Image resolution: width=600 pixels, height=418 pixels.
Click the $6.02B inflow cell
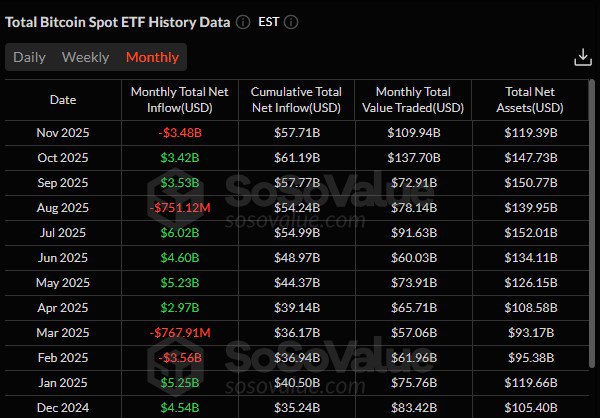pyautogui.click(x=179, y=232)
